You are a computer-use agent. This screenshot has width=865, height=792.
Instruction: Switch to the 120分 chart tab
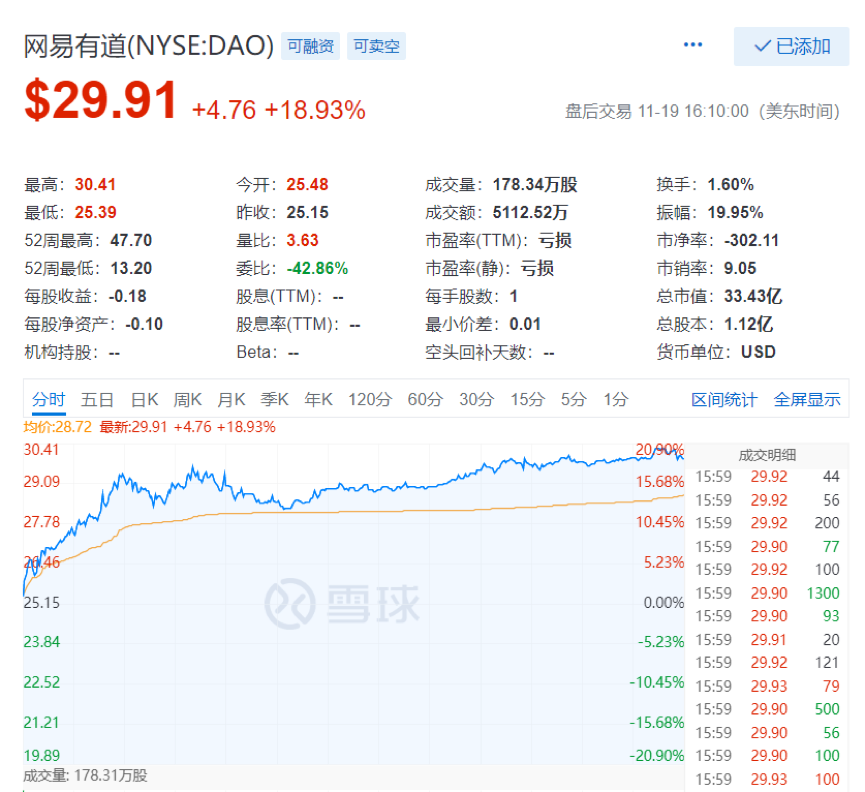tap(370, 399)
